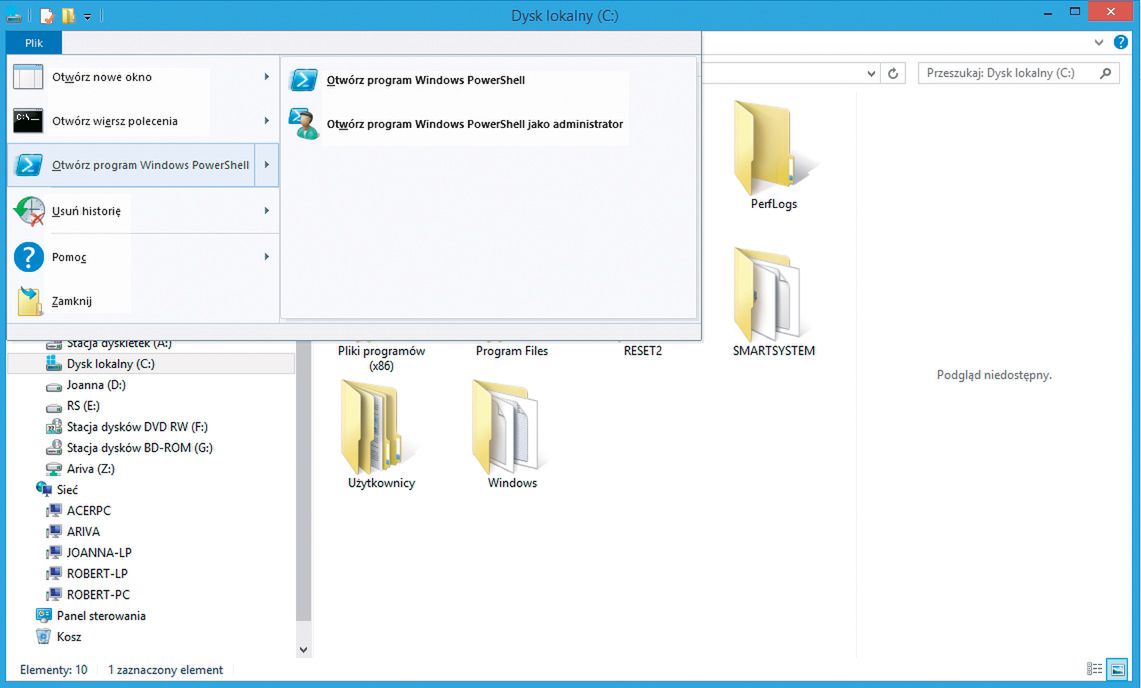Choose Usuń historię menu entry
This screenshot has height=688, width=1141.
[143, 211]
